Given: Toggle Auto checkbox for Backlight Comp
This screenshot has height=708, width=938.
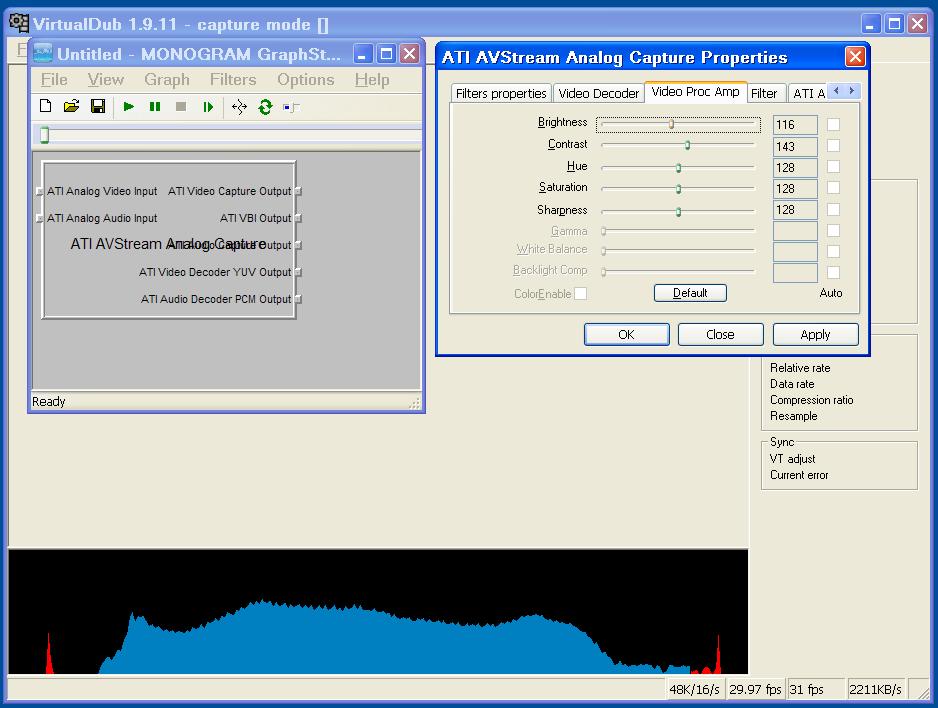Looking at the screenshot, I should [833, 273].
